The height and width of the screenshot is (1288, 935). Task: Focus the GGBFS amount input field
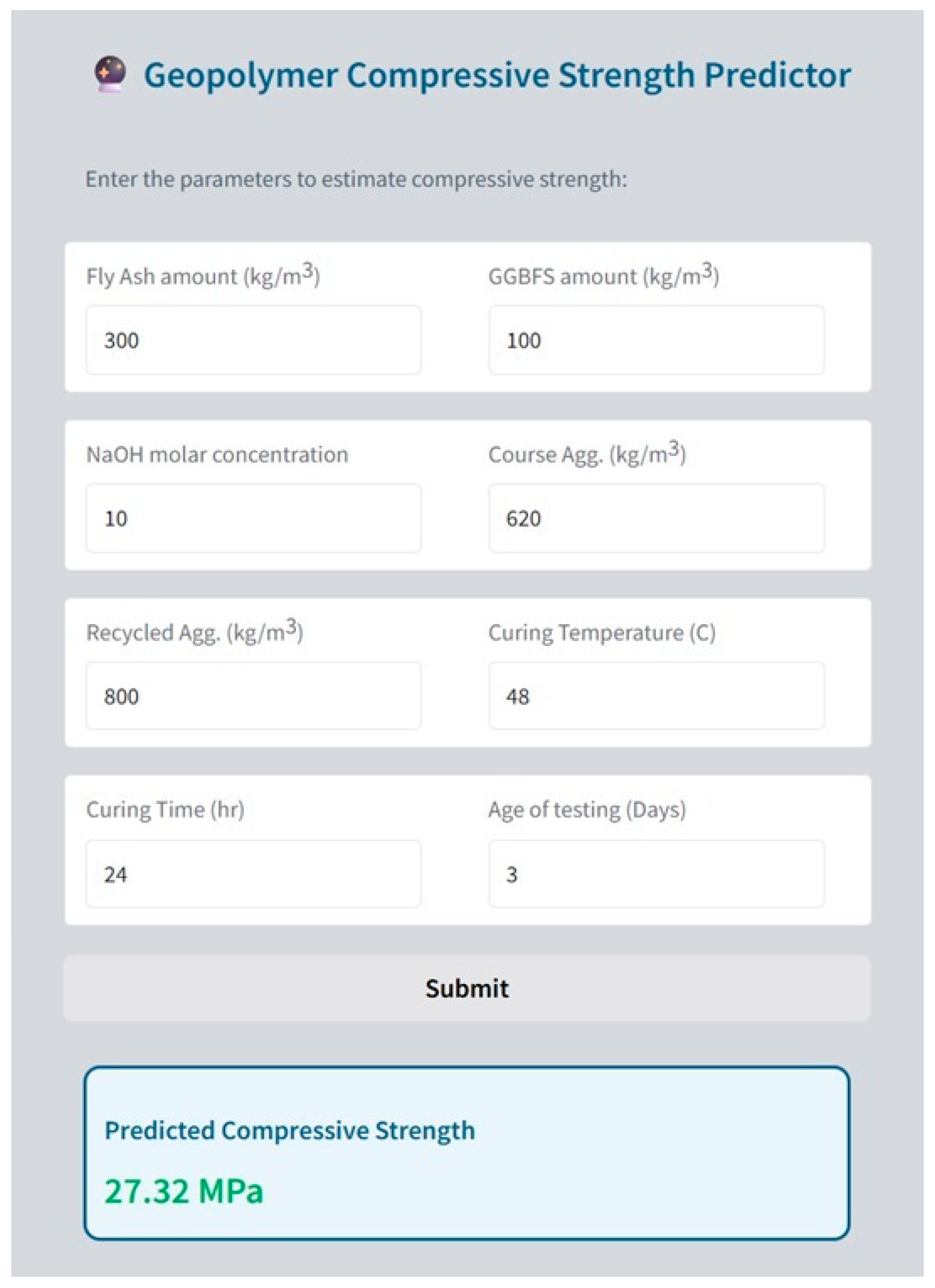[x=656, y=340]
